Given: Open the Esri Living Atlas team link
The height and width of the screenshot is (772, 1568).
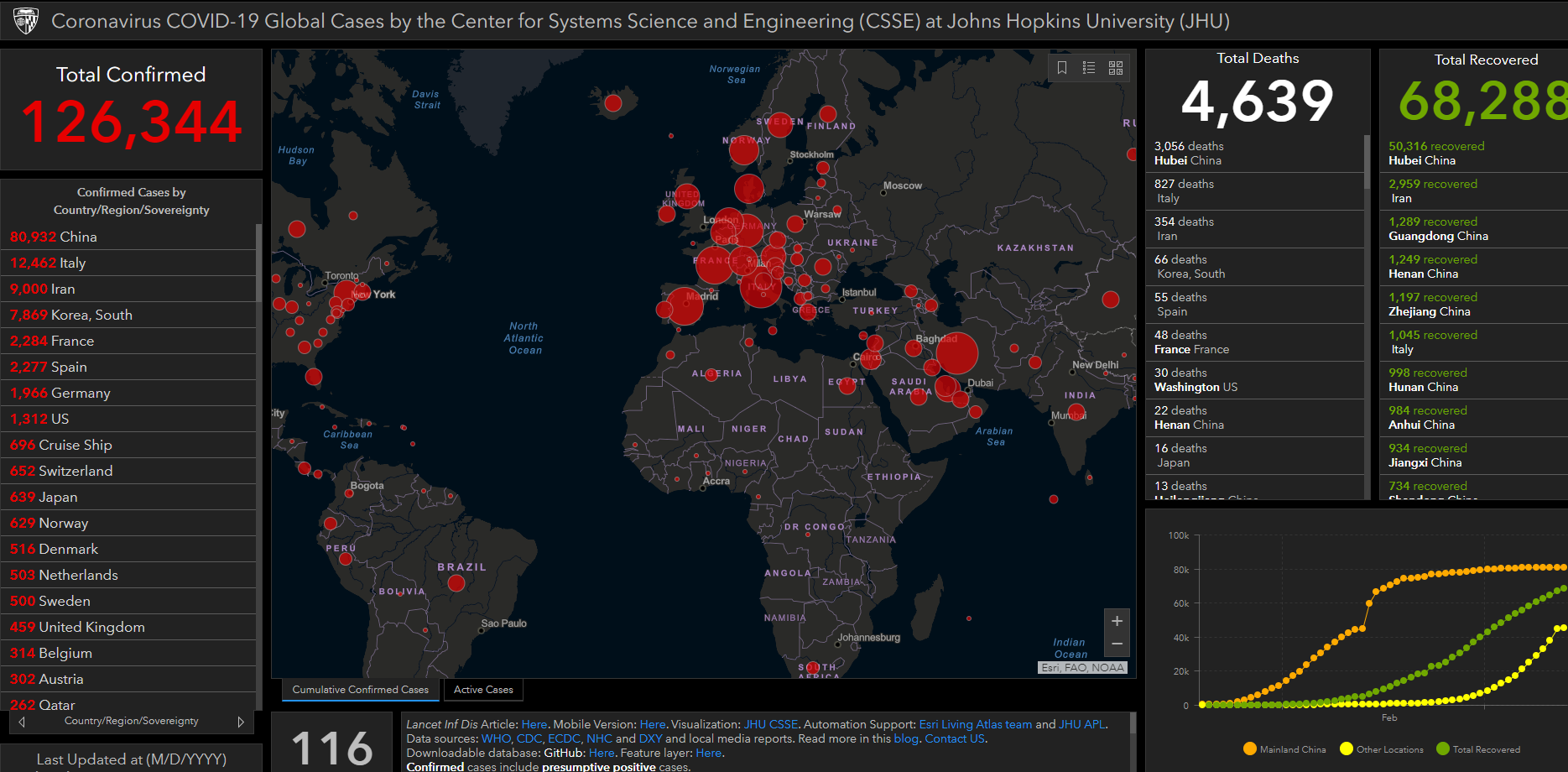Looking at the screenshot, I should click(976, 724).
